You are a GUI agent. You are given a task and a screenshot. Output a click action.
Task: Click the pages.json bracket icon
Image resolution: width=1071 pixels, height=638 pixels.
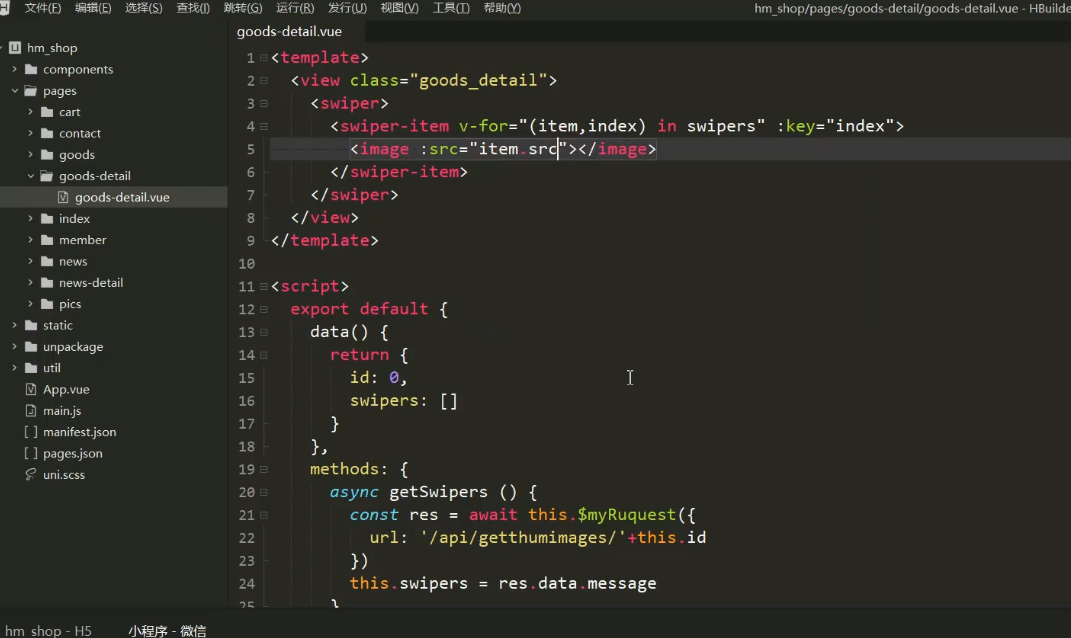31,453
